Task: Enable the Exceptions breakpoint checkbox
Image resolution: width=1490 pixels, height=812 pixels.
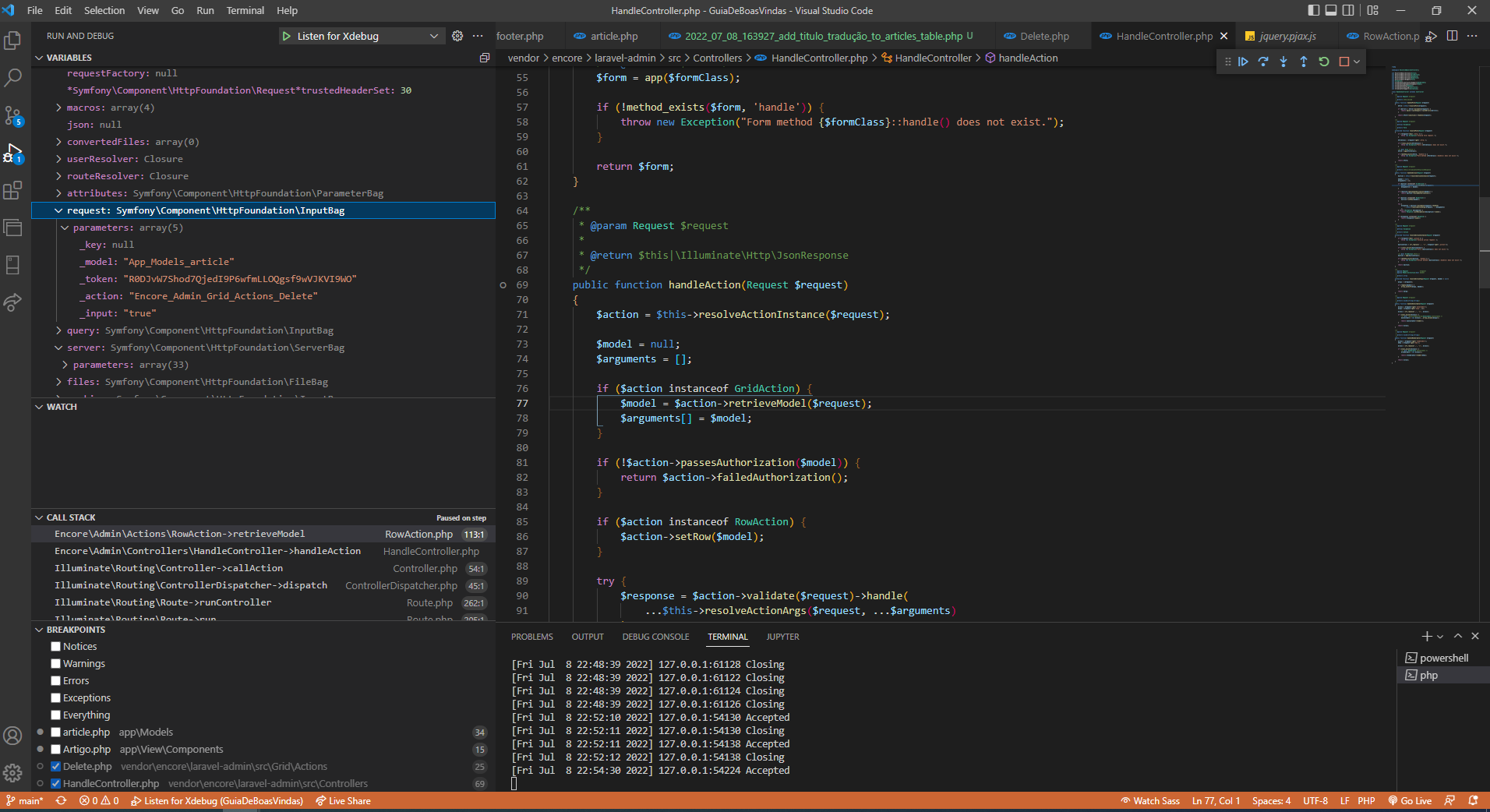Action: click(56, 698)
